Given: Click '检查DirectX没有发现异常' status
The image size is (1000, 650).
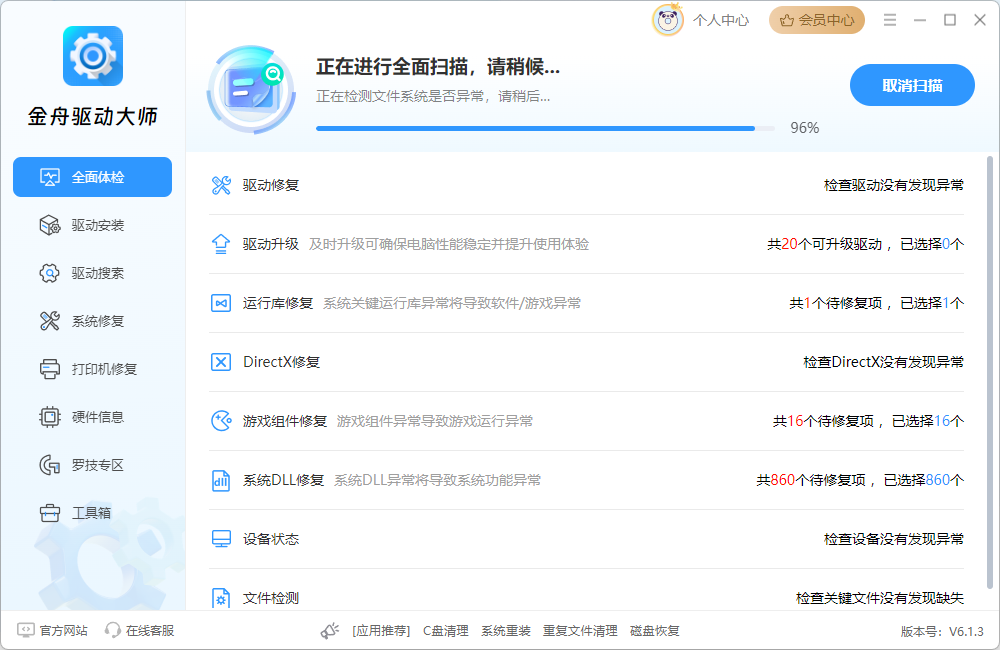Looking at the screenshot, I should pyautogui.click(x=883, y=362).
